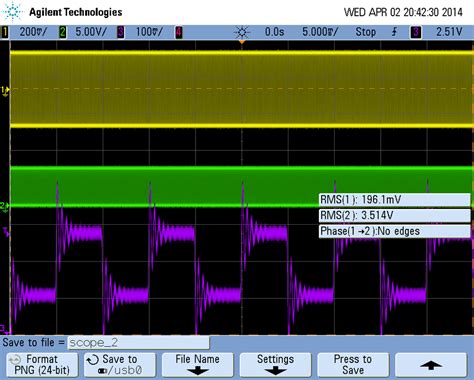Click the 5.00V/ channel 2 scale value

pyautogui.click(x=91, y=32)
